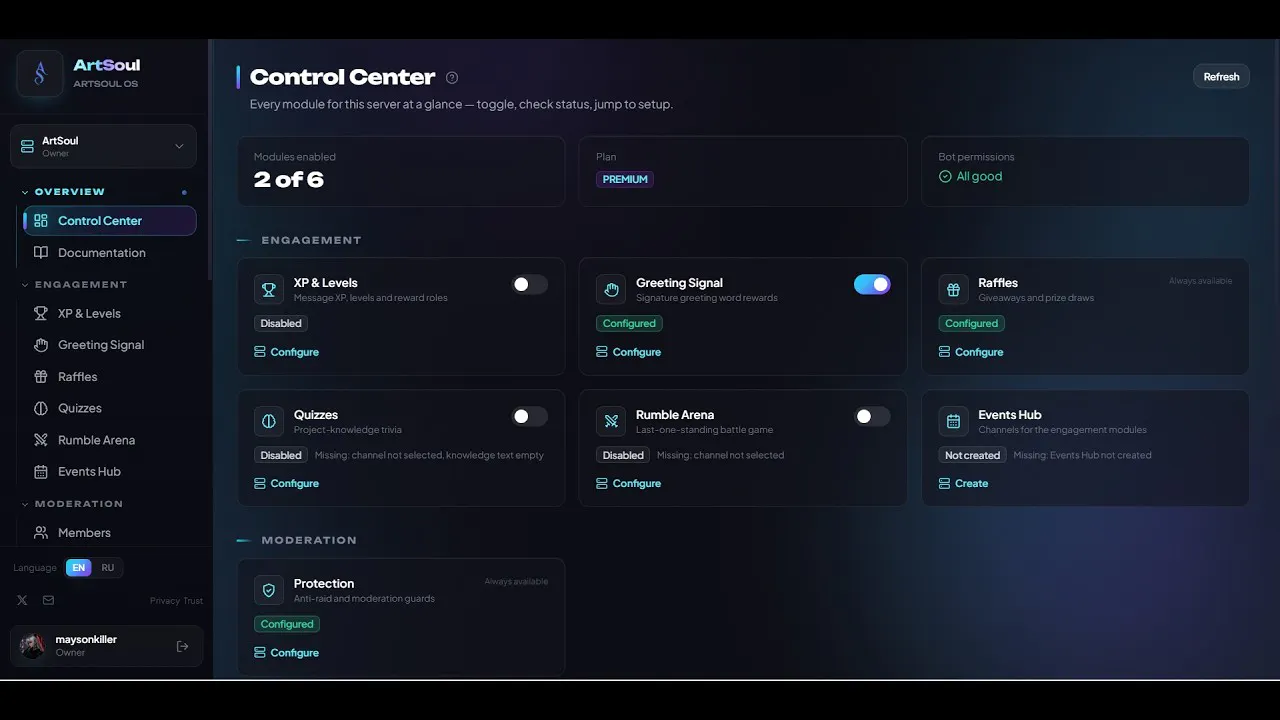This screenshot has height=720, width=1280.
Task: Collapse the ENGAGEMENT group in main panel
Action: pyautogui.click(x=300, y=240)
